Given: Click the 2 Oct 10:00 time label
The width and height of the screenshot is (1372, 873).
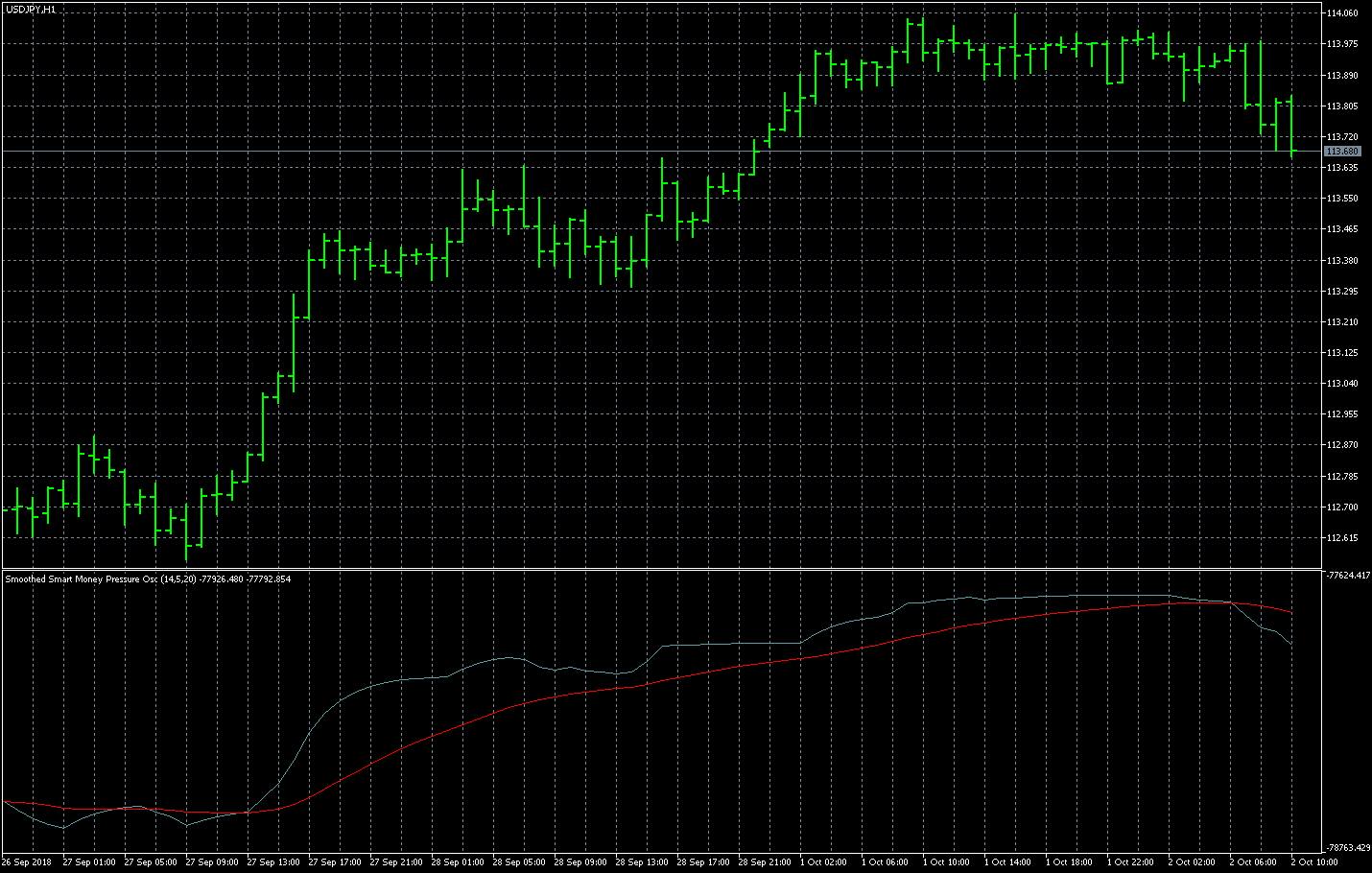Looking at the screenshot, I should pos(1315,862).
